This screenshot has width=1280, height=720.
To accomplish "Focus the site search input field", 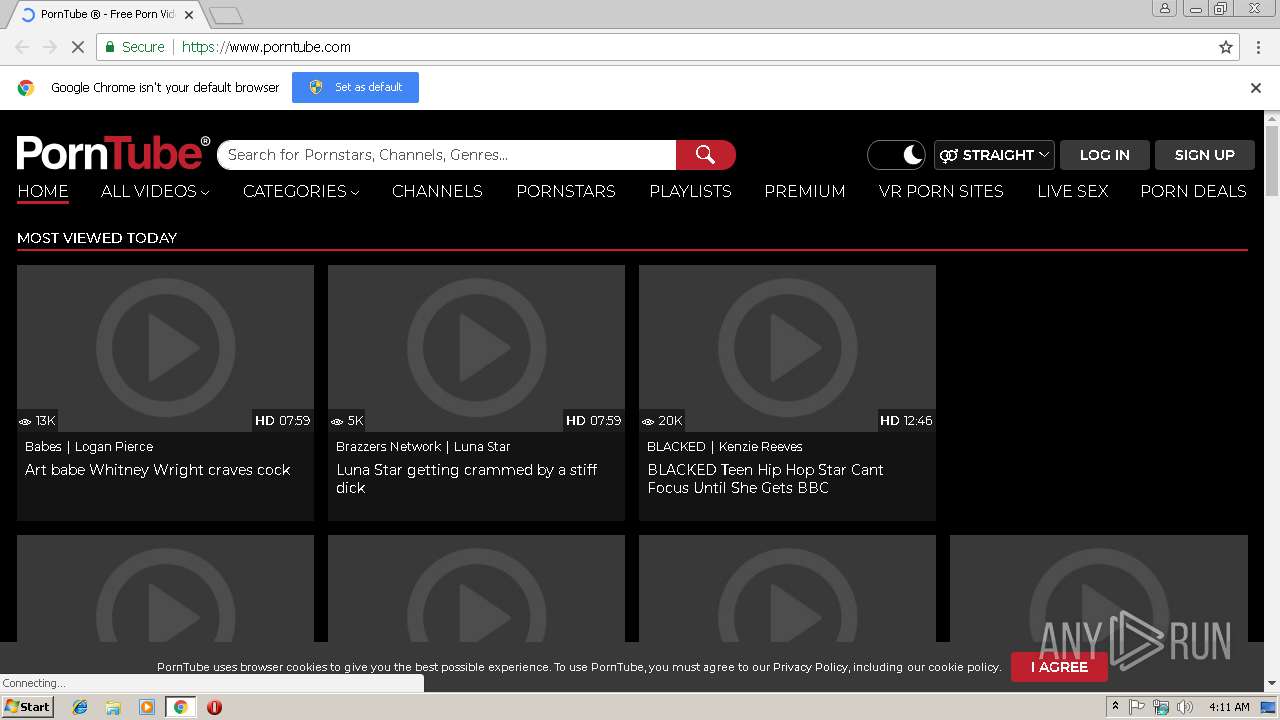I will 446,155.
